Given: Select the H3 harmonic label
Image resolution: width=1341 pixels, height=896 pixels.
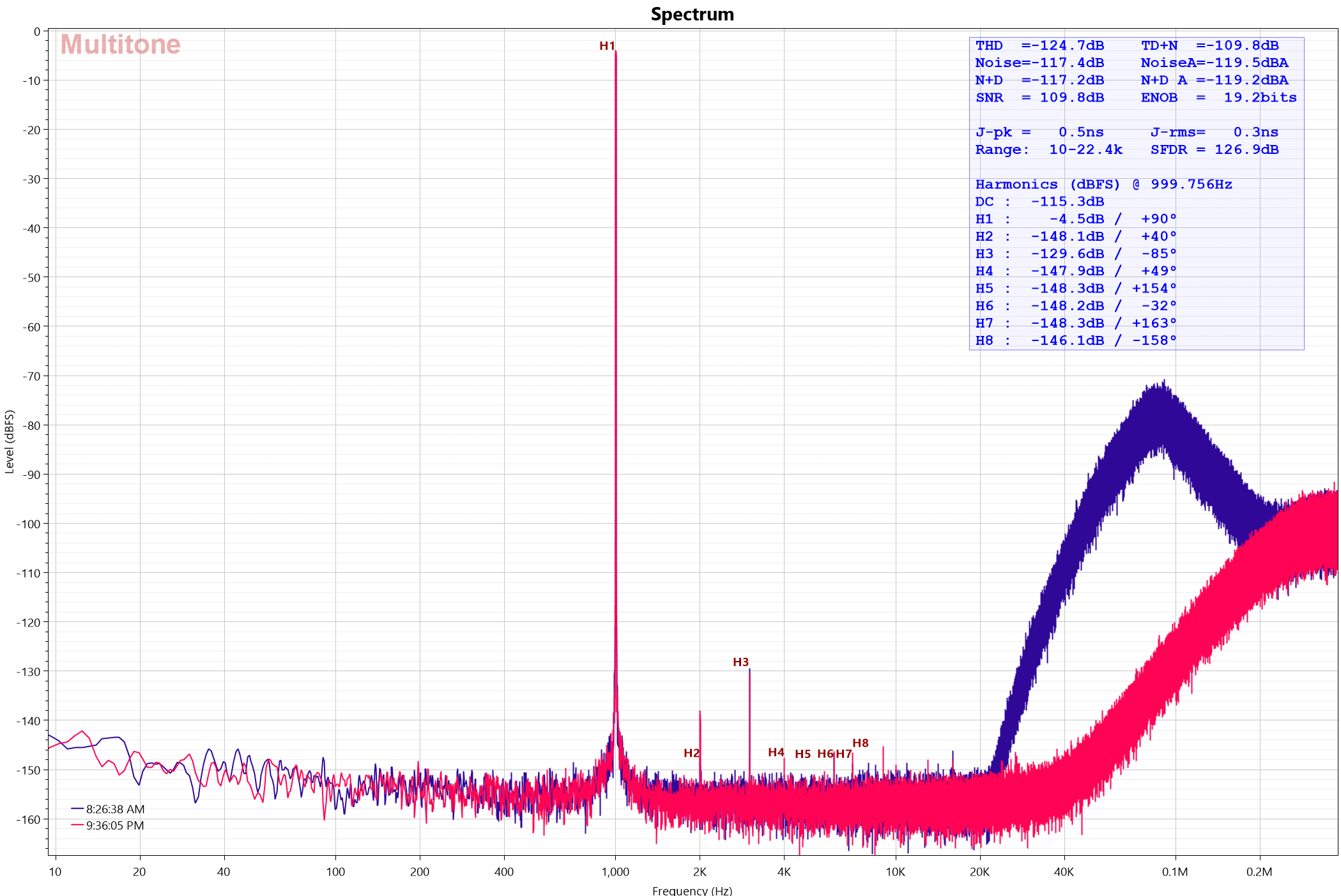Looking at the screenshot, I should tap(740, 662).
